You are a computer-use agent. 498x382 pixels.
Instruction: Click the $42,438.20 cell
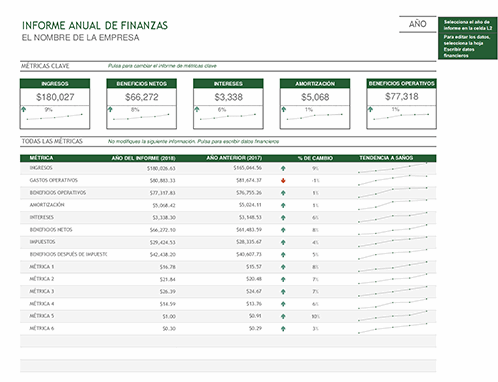(x=162, y=255)
